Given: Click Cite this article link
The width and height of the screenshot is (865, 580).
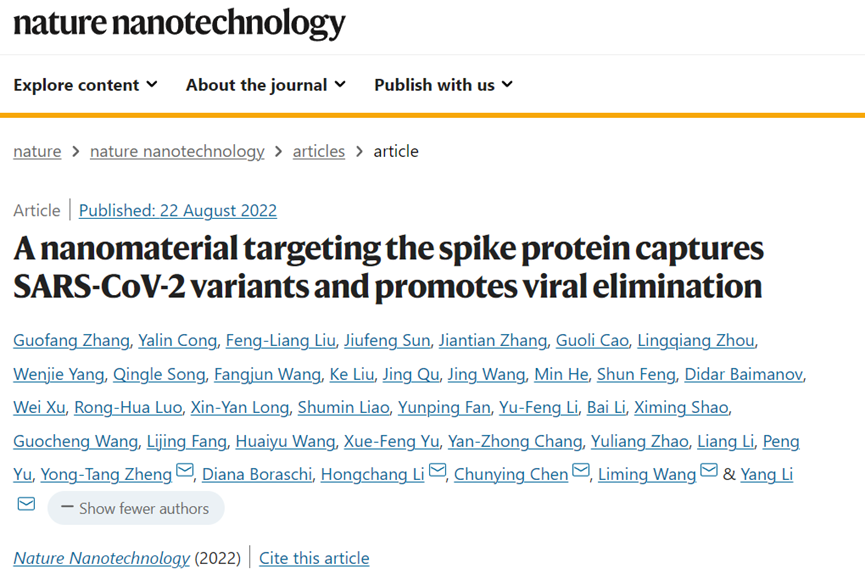Looking at the screenshot, I should 314,558.
